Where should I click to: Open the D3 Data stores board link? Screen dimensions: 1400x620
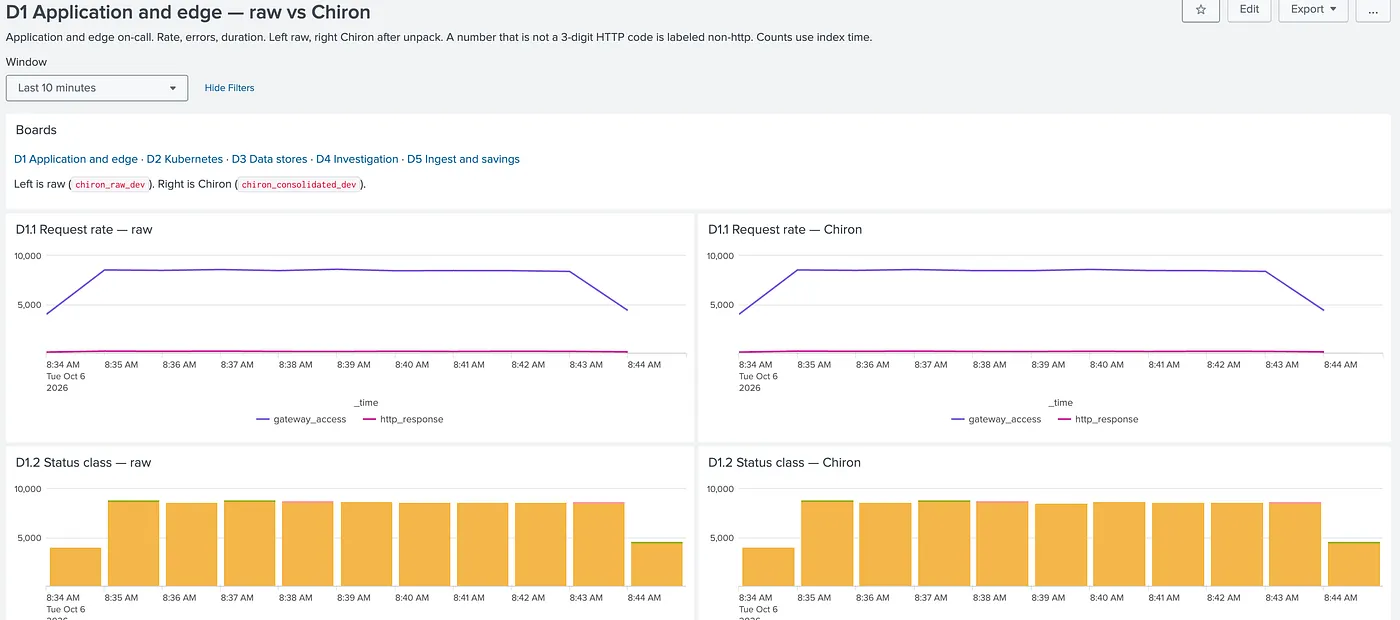269,159
